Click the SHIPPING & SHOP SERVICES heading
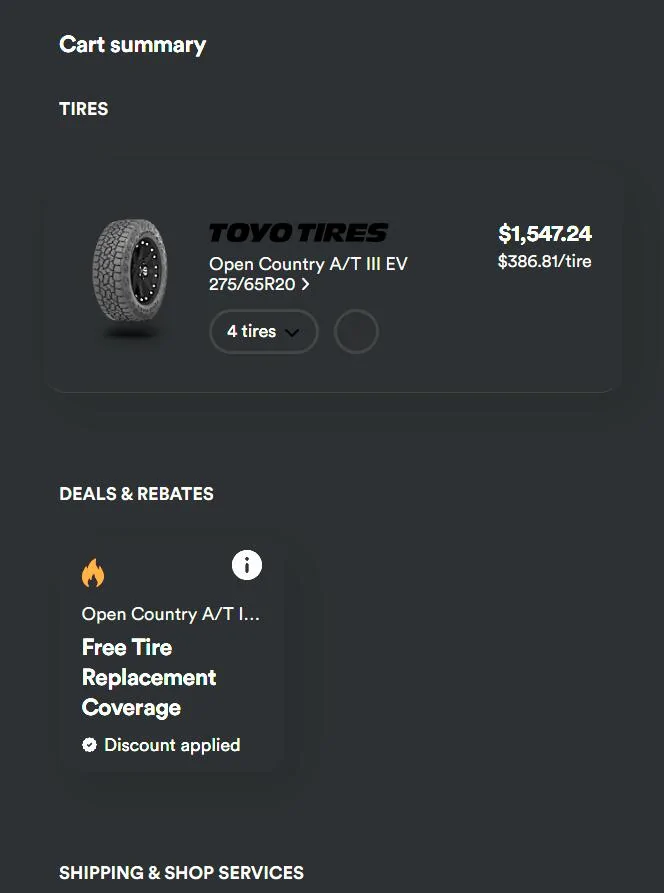664x893 pixels. click(181, 873)
